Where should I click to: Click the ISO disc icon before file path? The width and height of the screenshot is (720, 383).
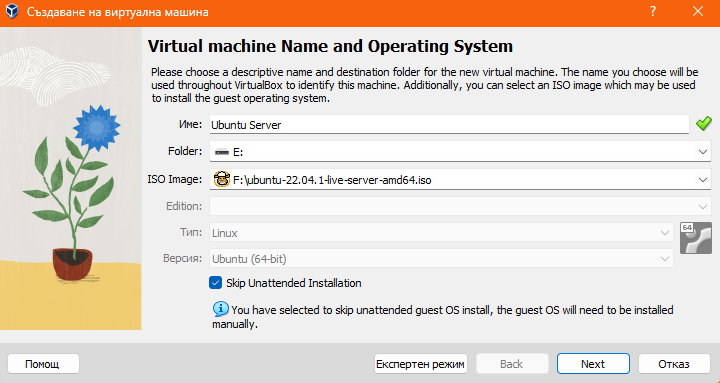click(222, 180)
